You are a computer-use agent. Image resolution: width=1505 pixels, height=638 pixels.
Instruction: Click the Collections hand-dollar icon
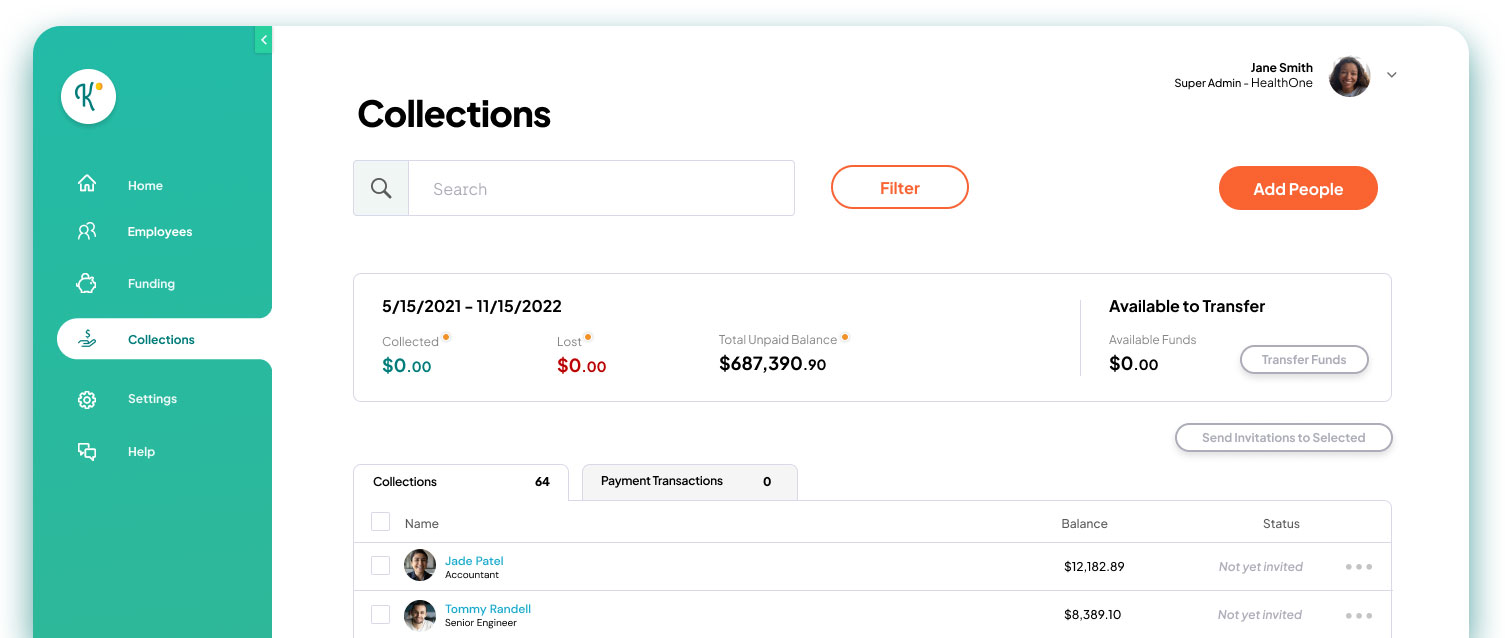point(87,339)
